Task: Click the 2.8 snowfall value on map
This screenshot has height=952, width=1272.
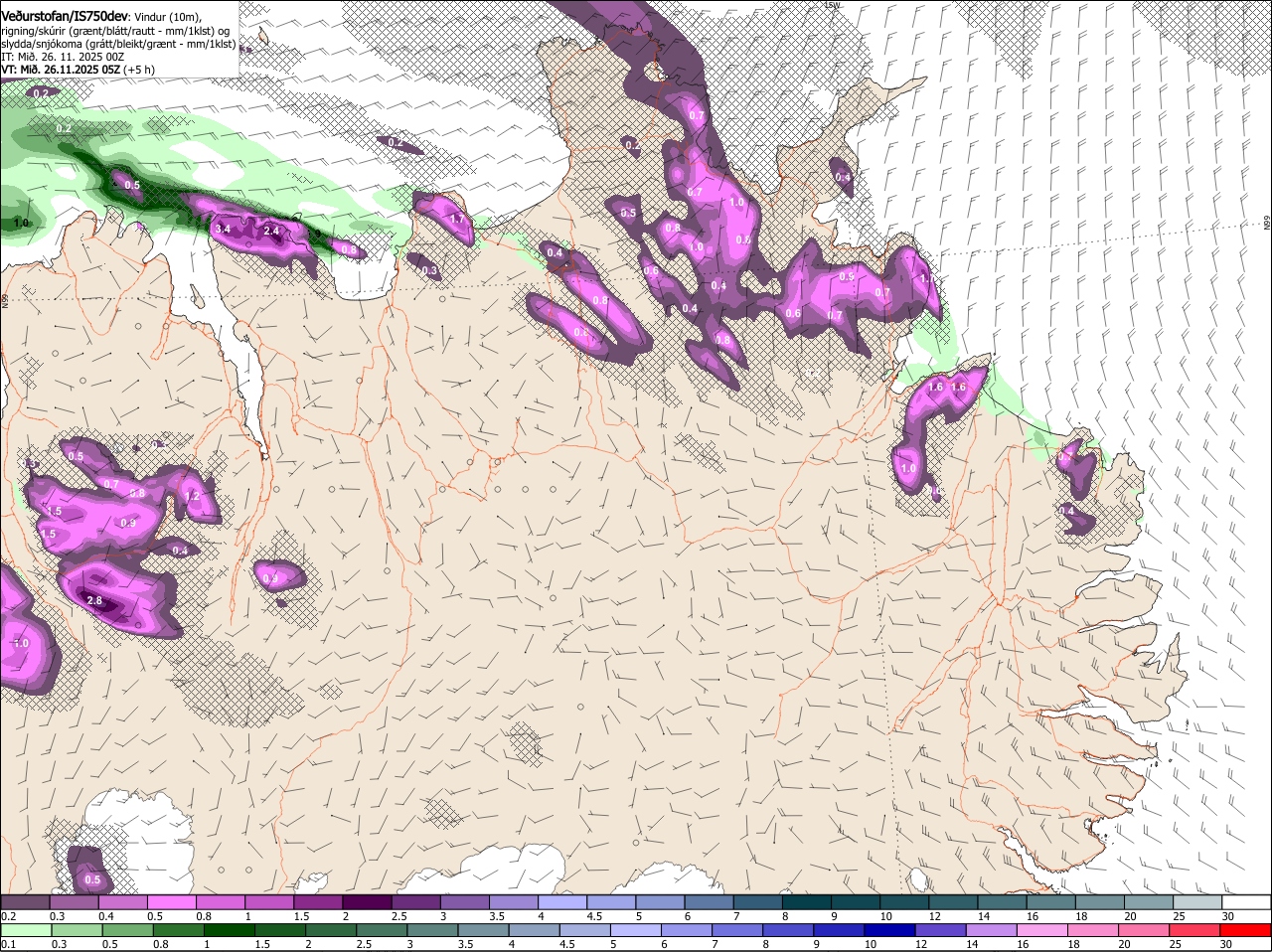Action: pos(95,600)
